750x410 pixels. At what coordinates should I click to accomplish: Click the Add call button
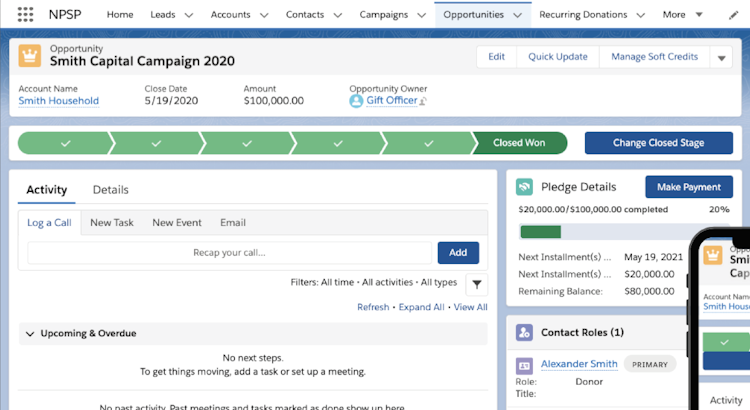click(x=458, y=253)
